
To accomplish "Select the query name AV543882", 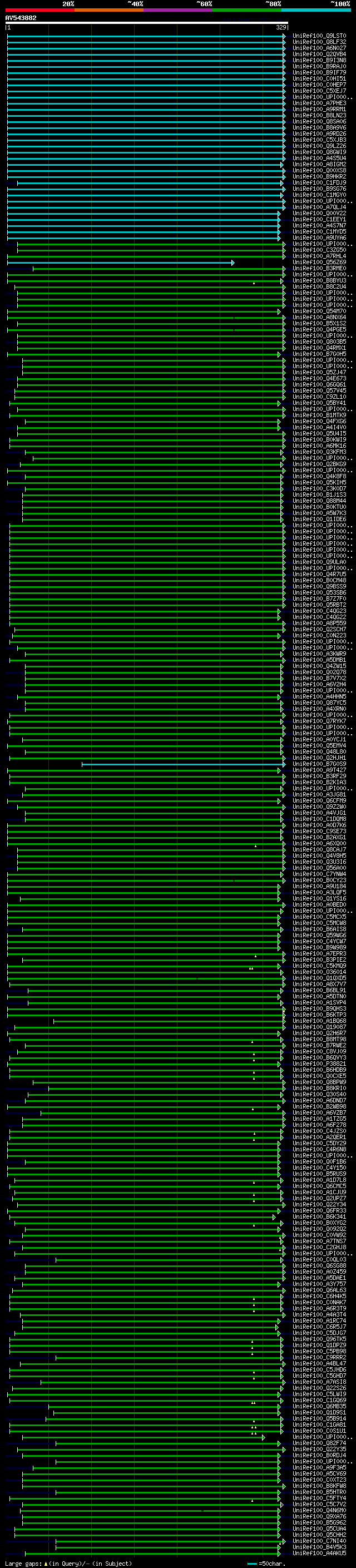I will point(21,18).
